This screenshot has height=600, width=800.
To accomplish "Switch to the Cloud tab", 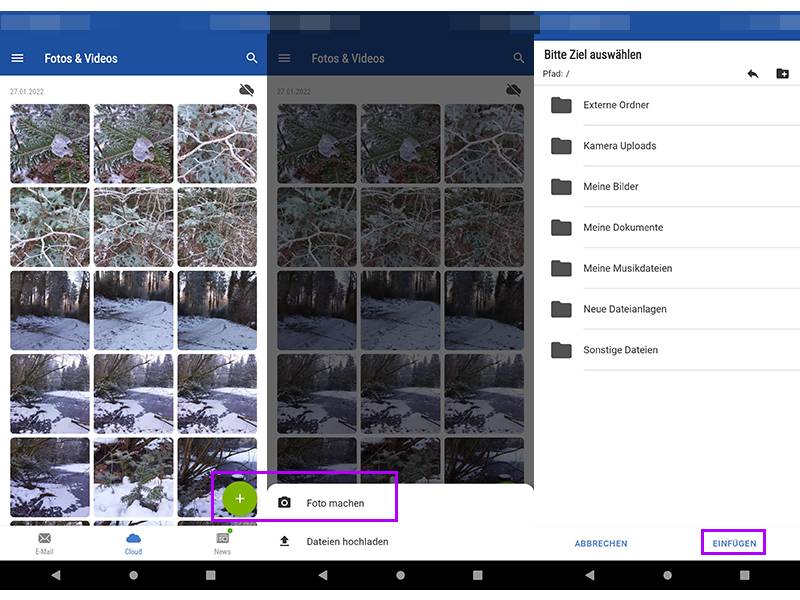I will click(x=133, y=543).
